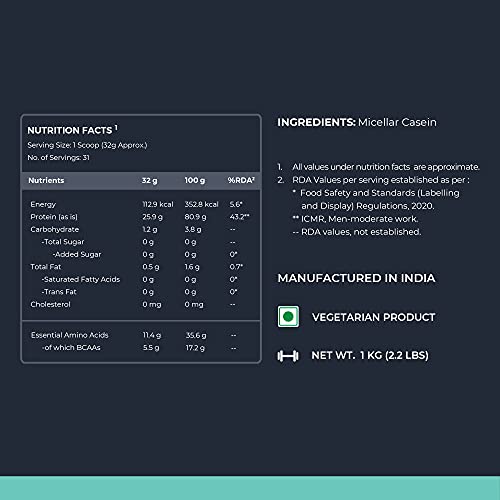Select the Protein (as is) row

(140, 217)
